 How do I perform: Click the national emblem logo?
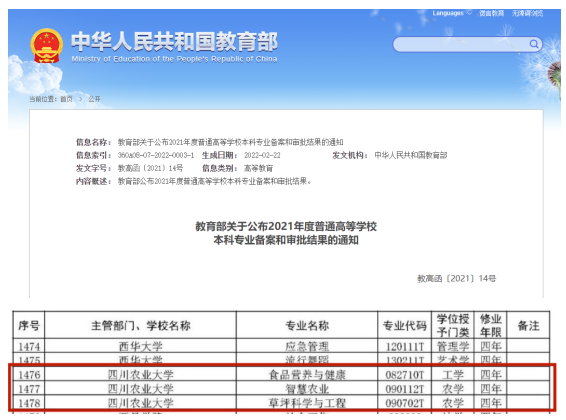tap(46, 46)
